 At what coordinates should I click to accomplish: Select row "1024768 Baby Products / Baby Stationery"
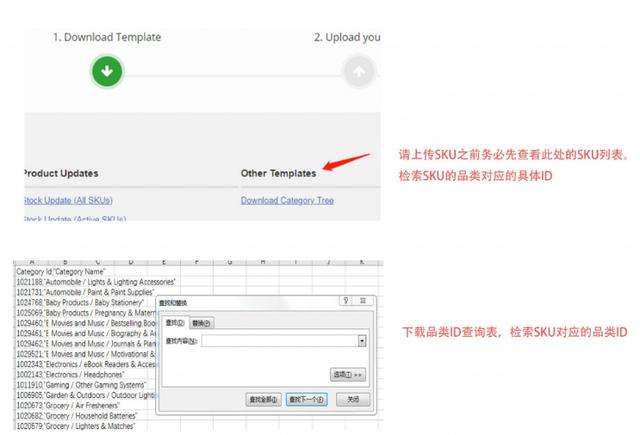80,302
